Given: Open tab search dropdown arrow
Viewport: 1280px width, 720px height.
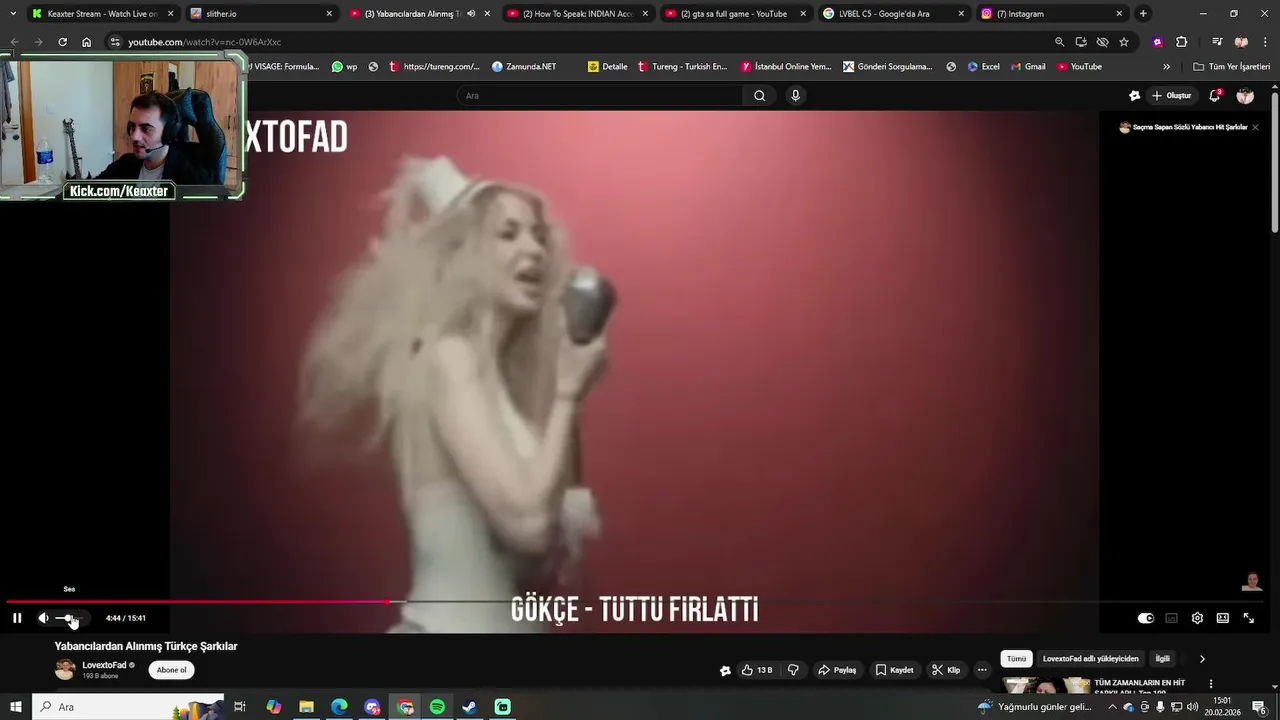Looking at the screenshot, I should point(13,14).
